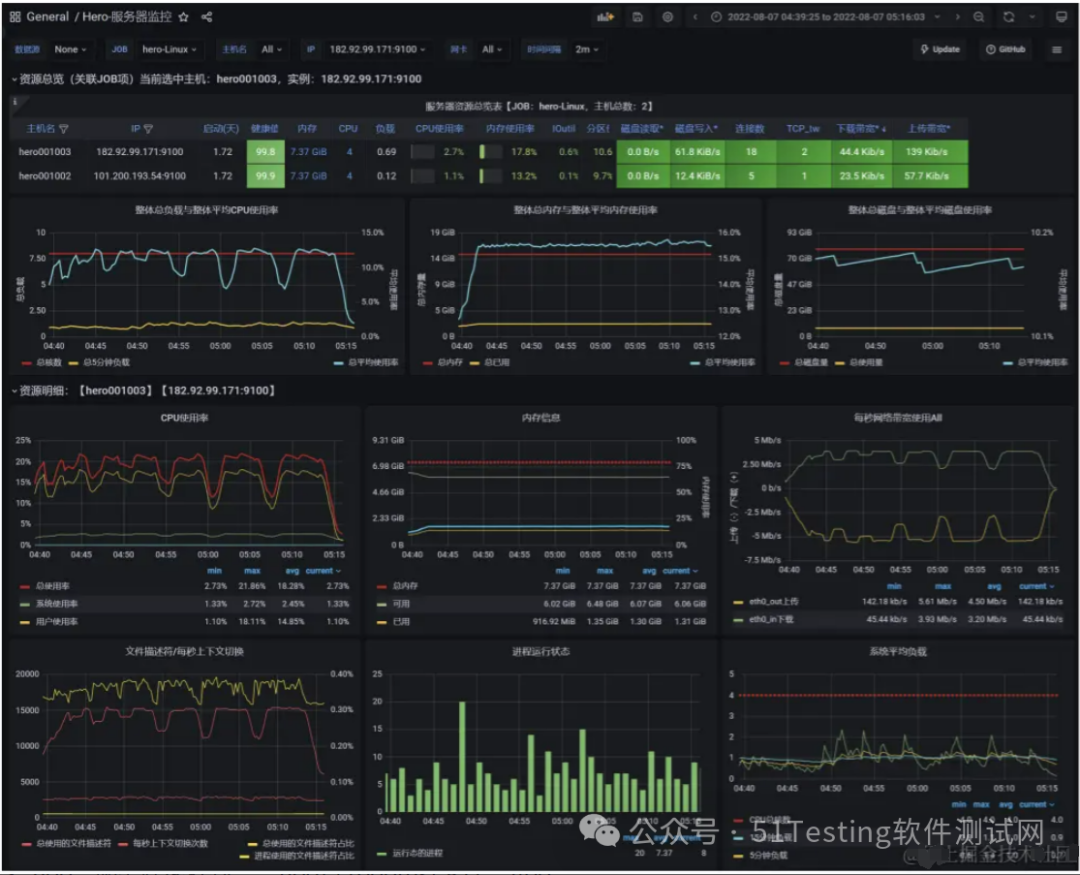
Task: Shift time range backward with left arrow
Action: (695, 17)
